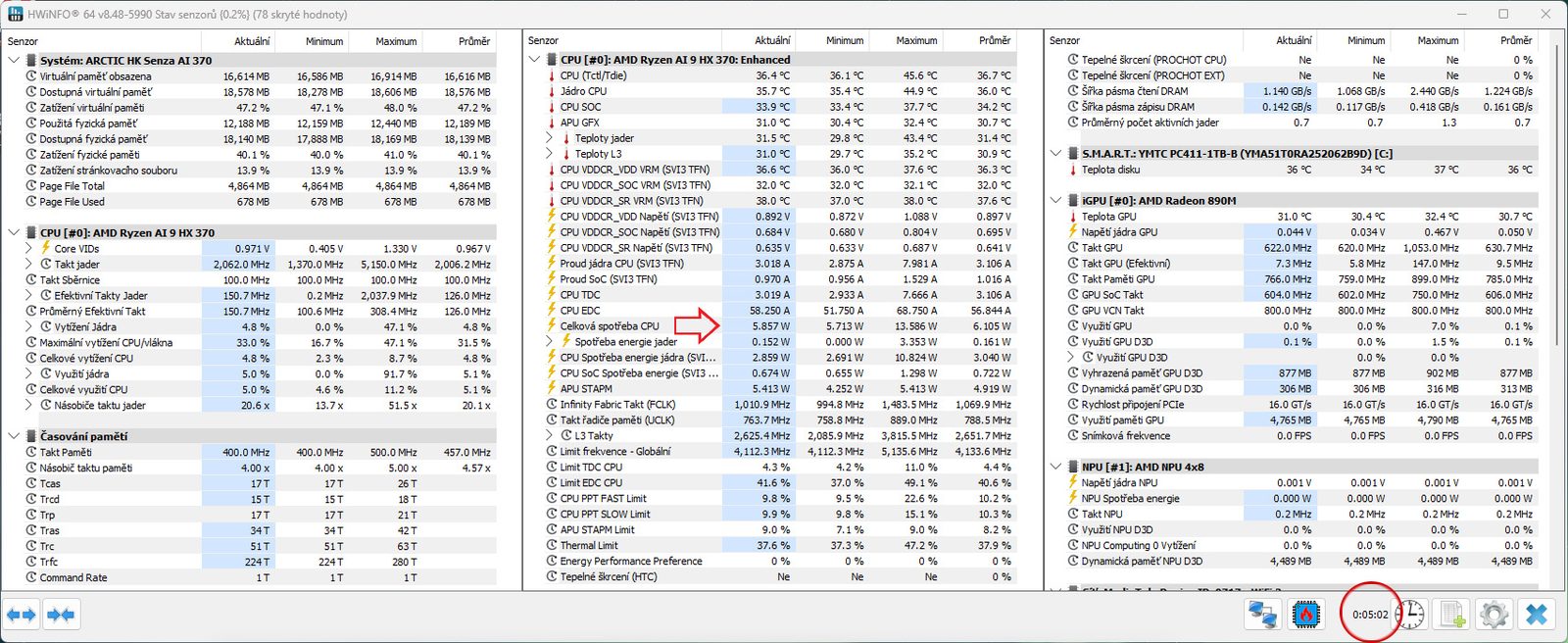
Task: Click Minimum column header in middle pane
Action: pos(831,40)
